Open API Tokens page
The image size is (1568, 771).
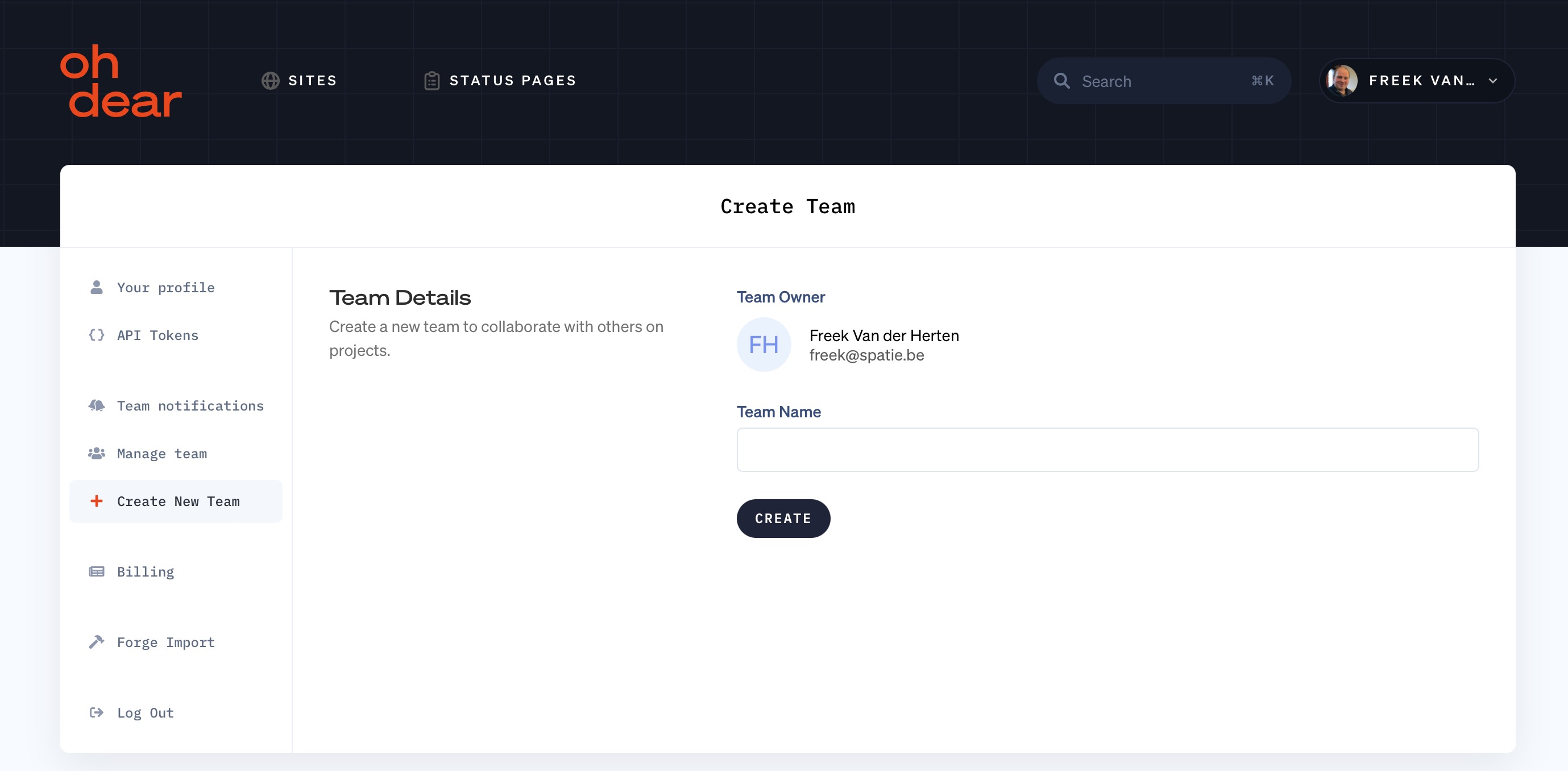(x=176, y=335)
